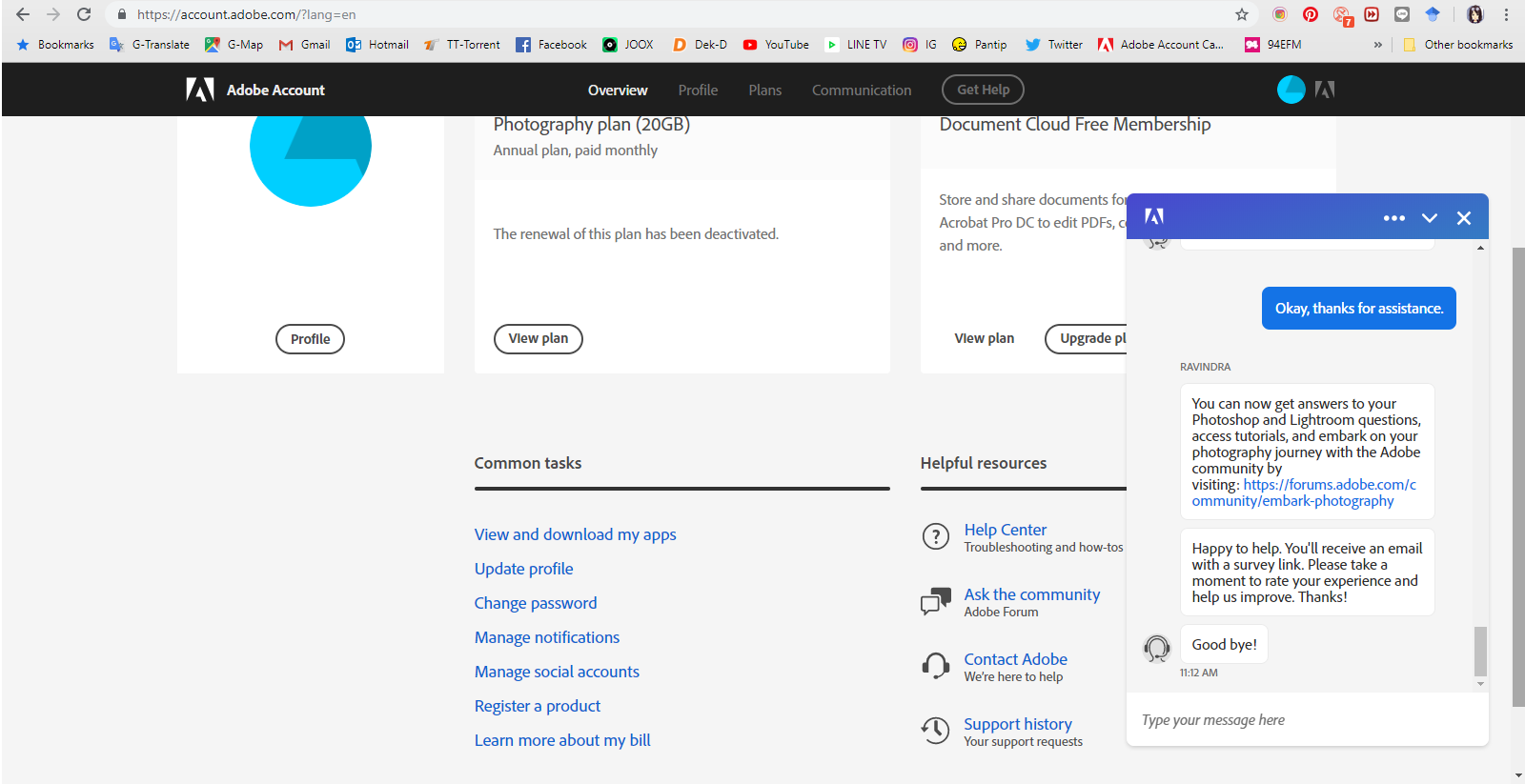Open View and download my apps
The width and height of the screenshot is (1525, 784).
click(576, 534)
